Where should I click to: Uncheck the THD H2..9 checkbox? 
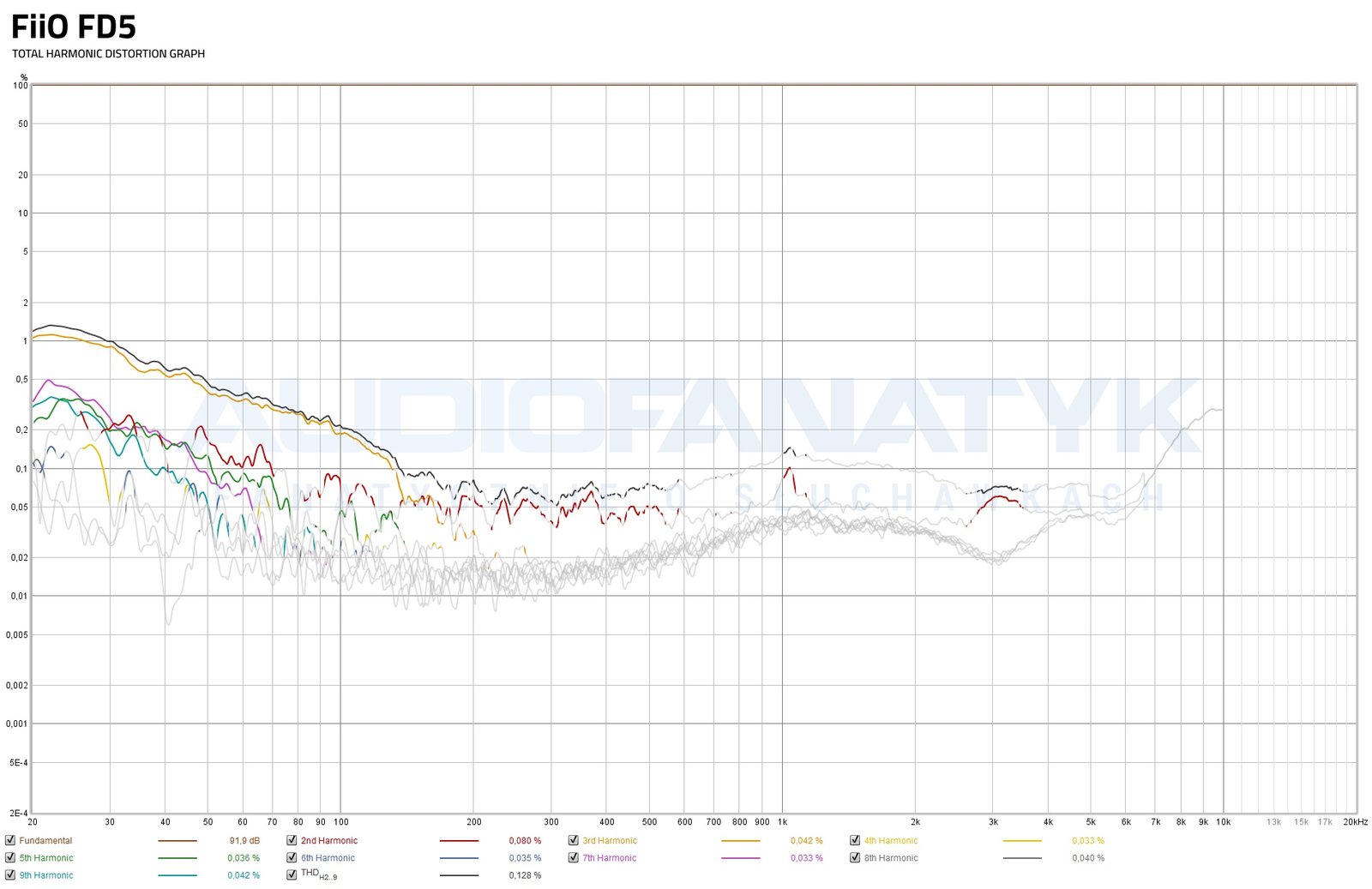point(292,874)
